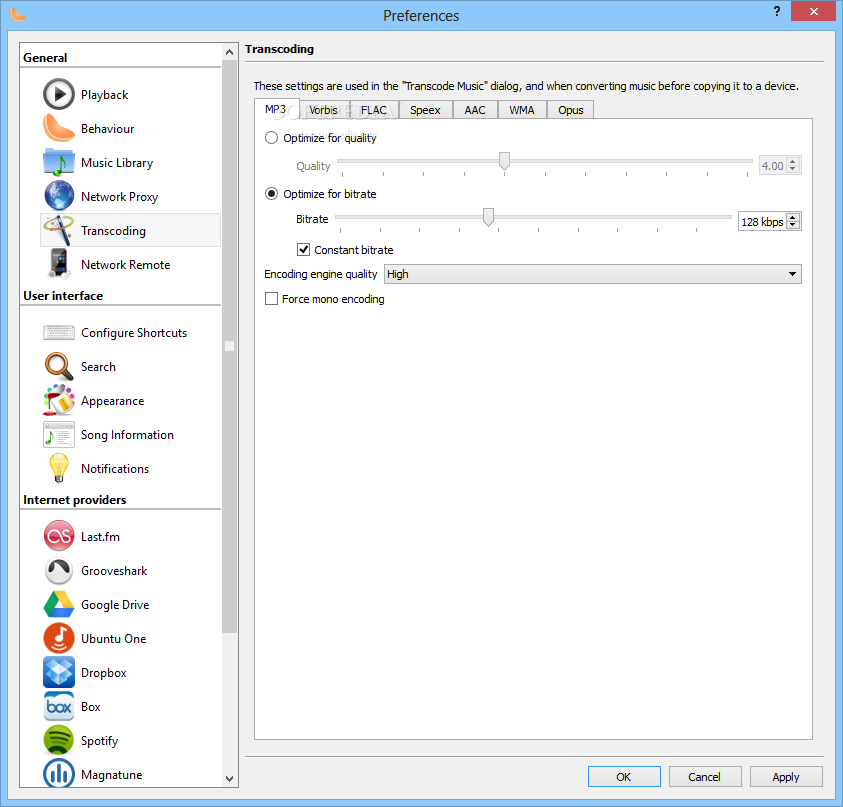Click the Configure Shortcuts keyboard icon
Screen dimensions: 843x807
pyautogui.click(x=59, y=332)
